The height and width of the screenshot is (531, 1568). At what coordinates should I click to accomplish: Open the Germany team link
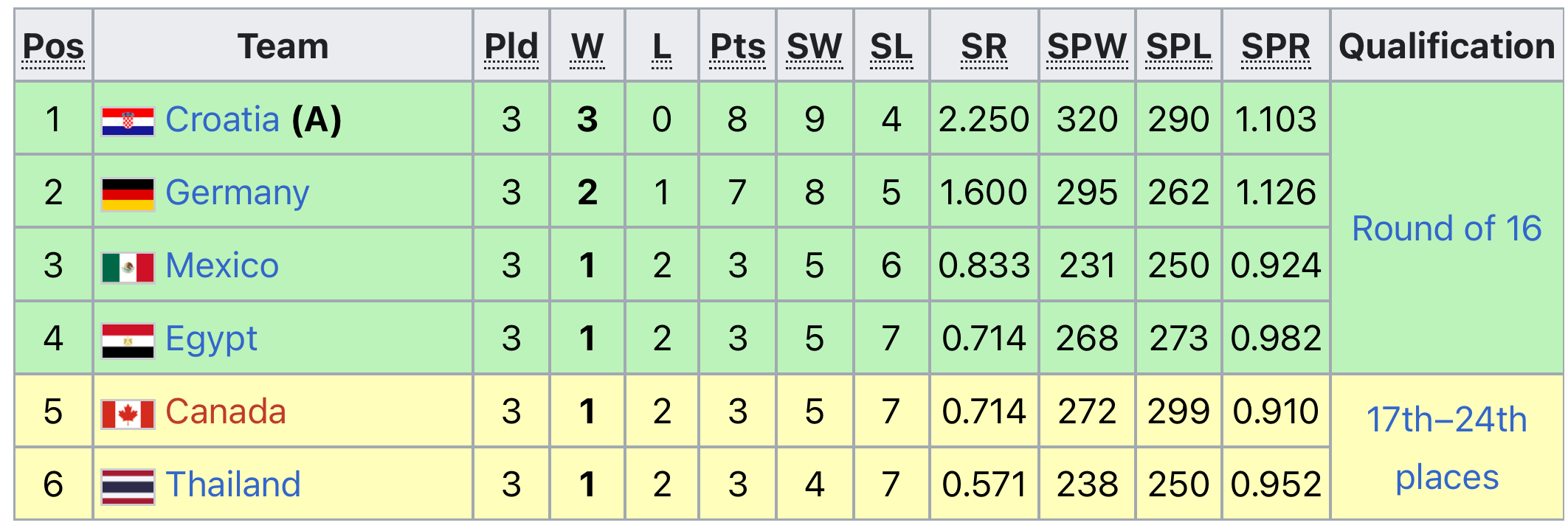click(x=237, y=193)
